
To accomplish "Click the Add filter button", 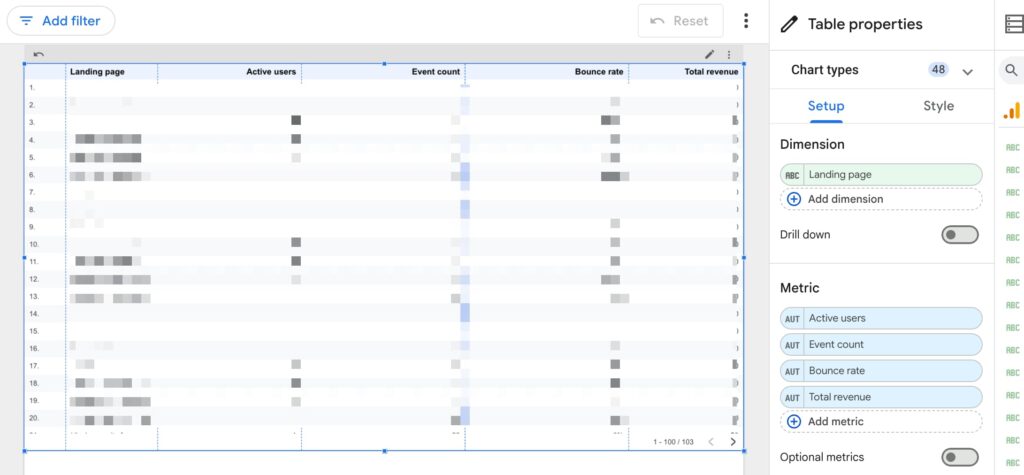I will click(61, 21).
